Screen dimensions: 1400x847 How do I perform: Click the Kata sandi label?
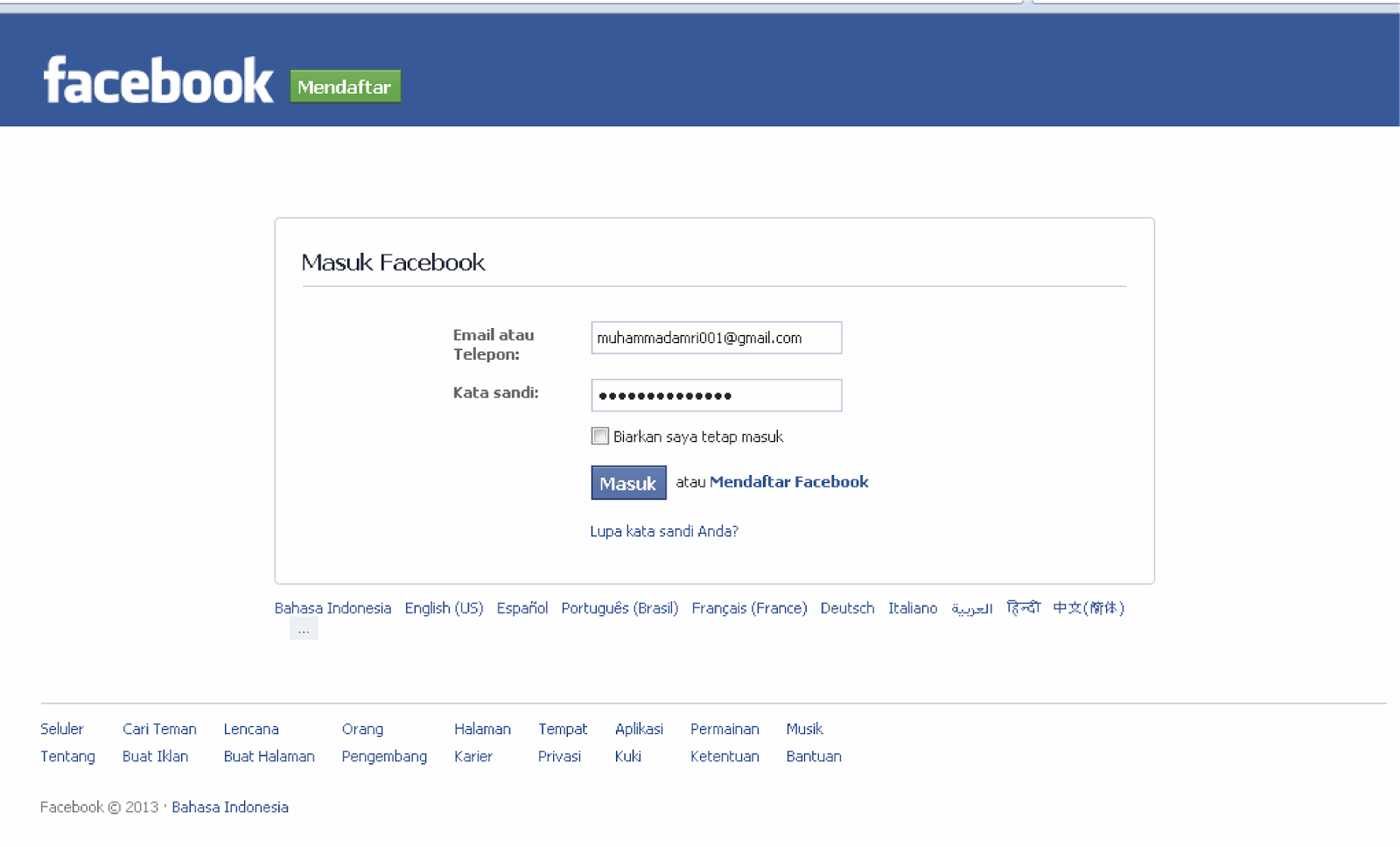pos(495,393)
